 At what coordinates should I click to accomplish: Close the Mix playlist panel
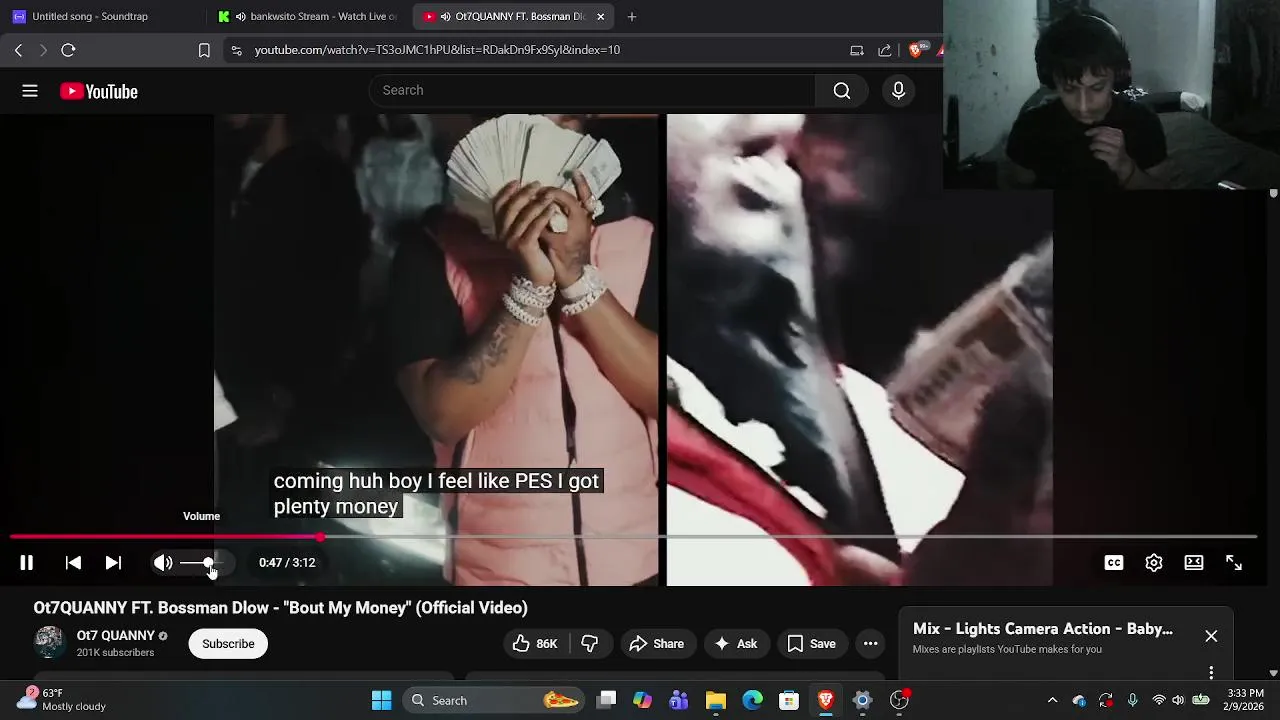coord(1211,636)
